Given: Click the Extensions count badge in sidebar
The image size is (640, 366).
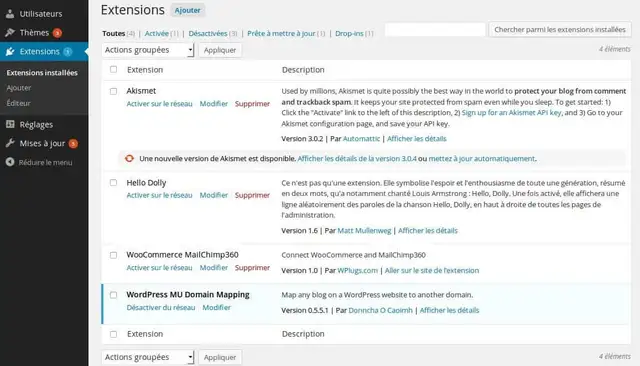Looking at the screenshot, I should [x=68, y=52].
